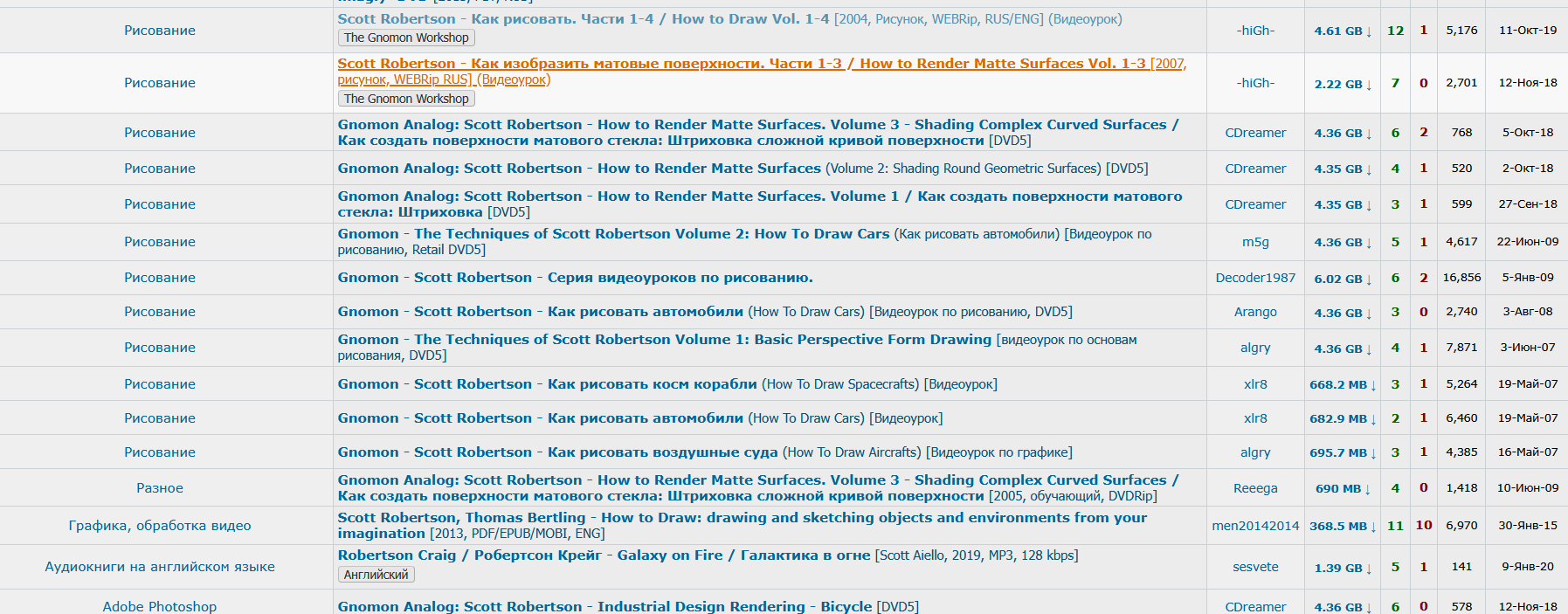Open Reeega's Matte Surfaces Volume 3 DVDRip topic
The height and width of the screenshot is (614, 1568).
(758, 488)
